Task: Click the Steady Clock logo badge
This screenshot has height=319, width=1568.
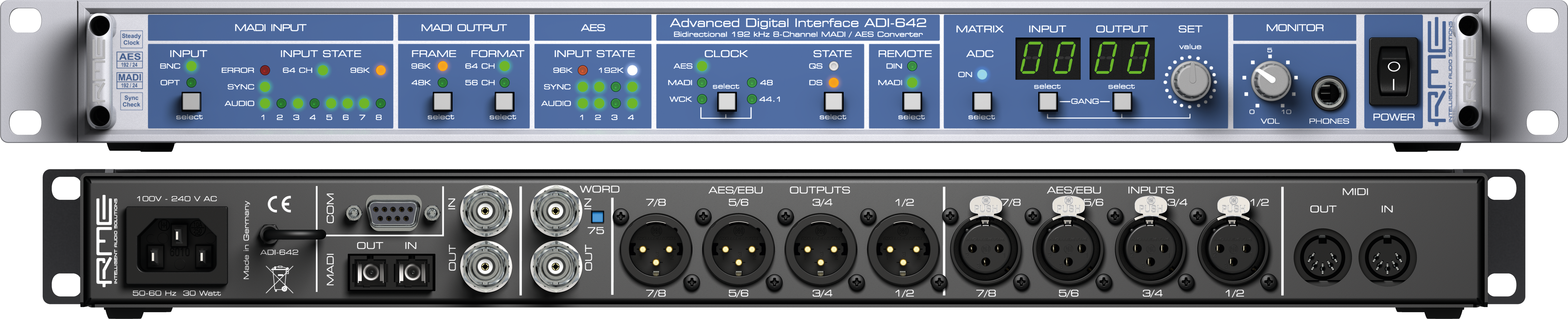Action: [x=131, y=39]
